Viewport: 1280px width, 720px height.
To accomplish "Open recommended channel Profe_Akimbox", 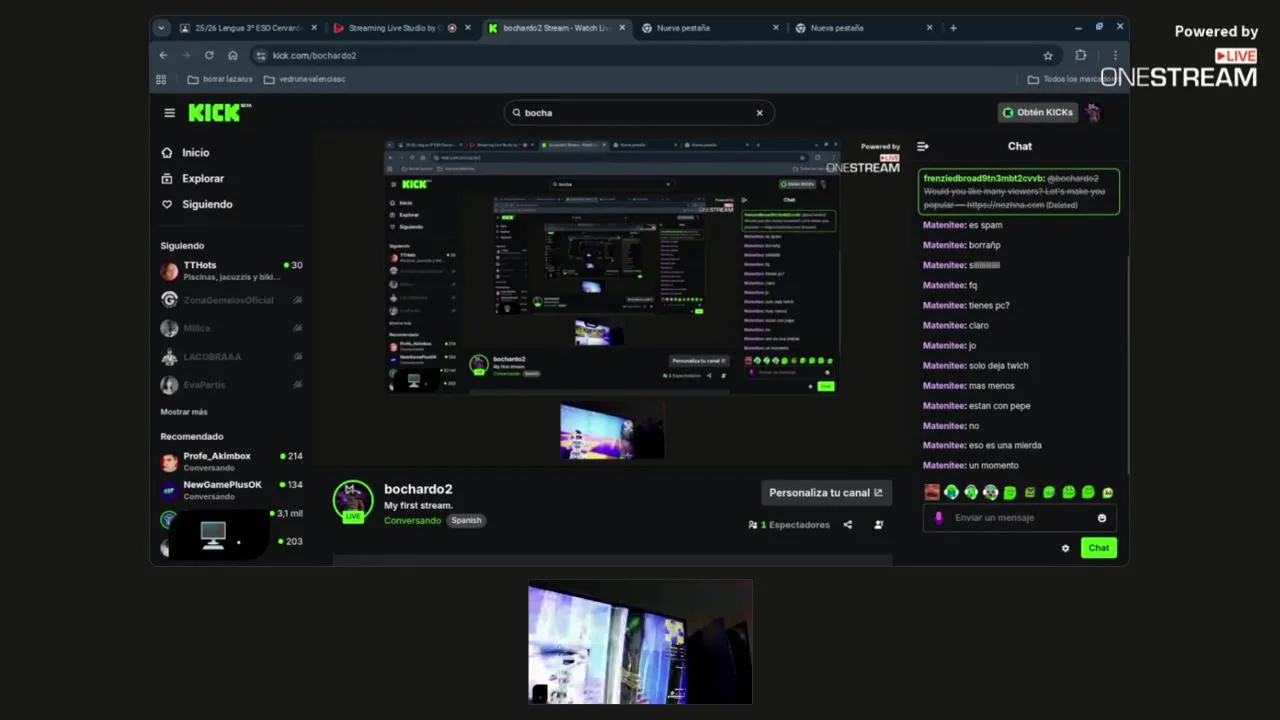I will 231,462.
